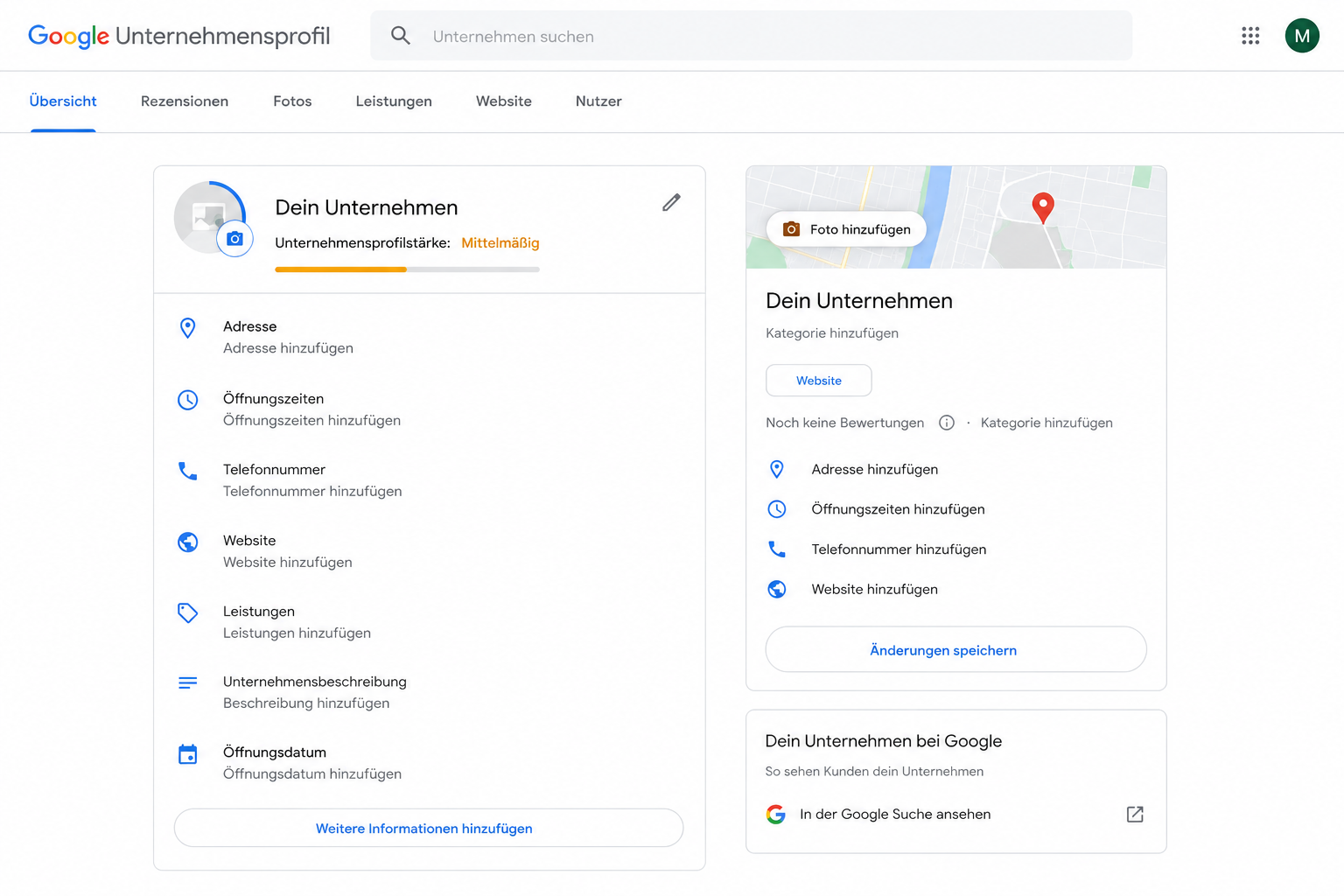Click So sehen Kunden dein Unternehmen text

pyautogui.click(x=874, y=772)
